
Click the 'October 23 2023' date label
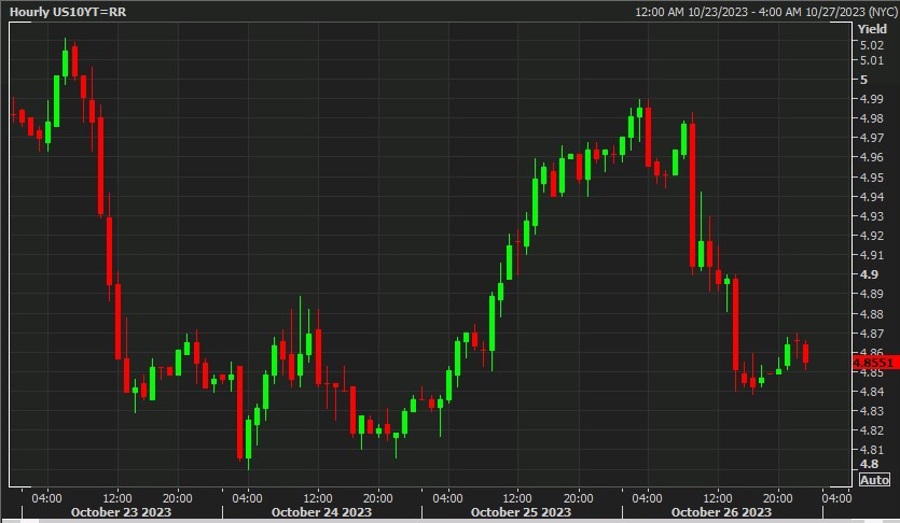(x=121, y=512)
